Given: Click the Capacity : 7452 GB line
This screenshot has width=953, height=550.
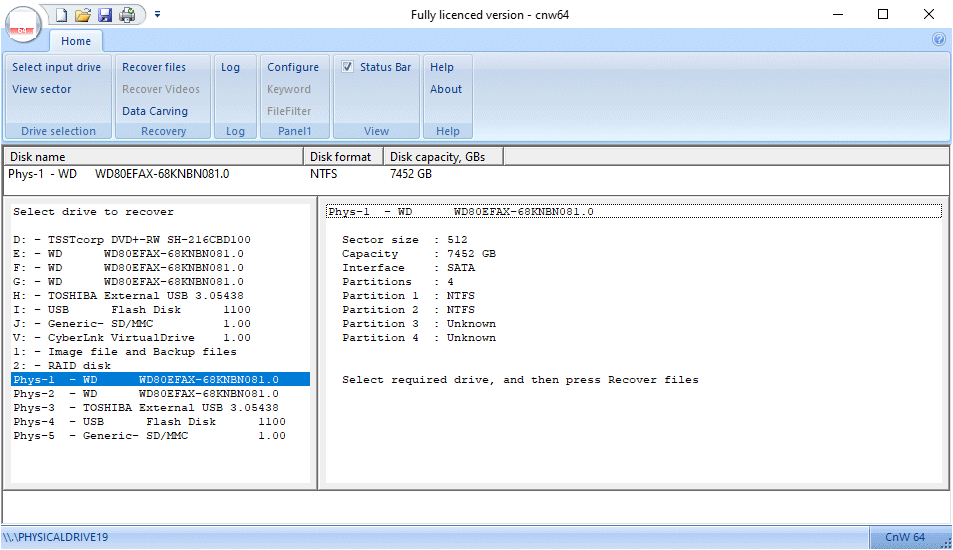Looking at the screenshot, I should coord(419,253).
